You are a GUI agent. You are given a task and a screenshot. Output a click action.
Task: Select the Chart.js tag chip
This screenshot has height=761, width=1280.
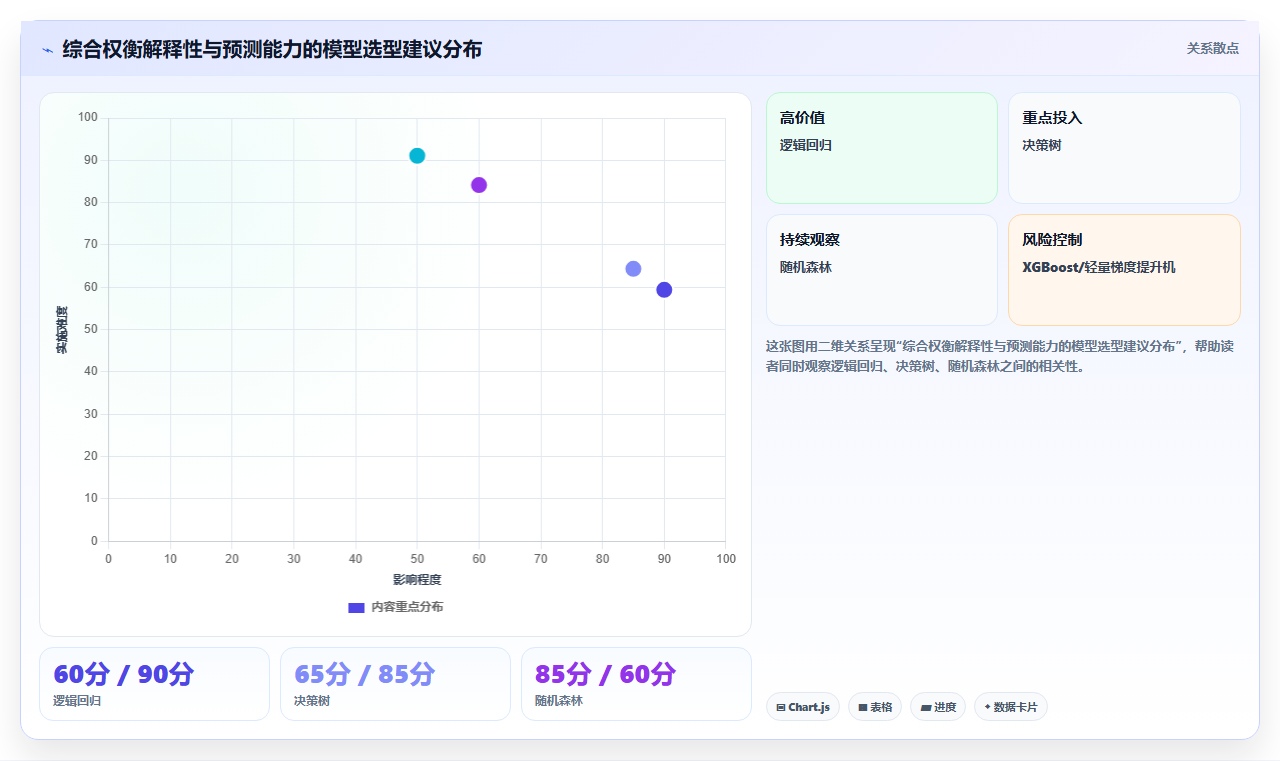[x=803, y=707]
